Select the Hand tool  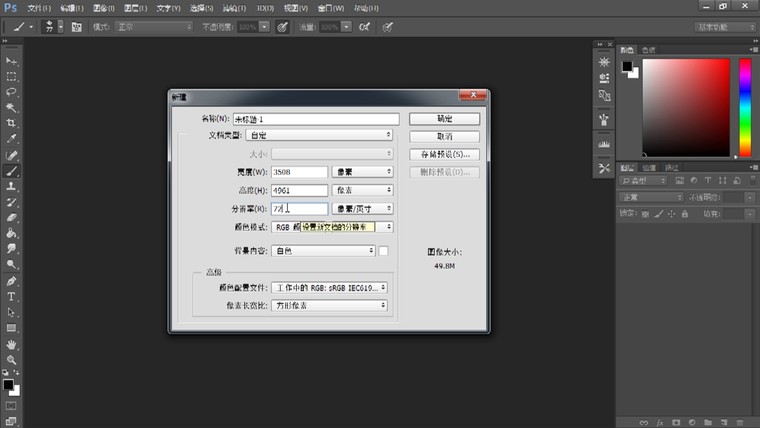(12, 344)
